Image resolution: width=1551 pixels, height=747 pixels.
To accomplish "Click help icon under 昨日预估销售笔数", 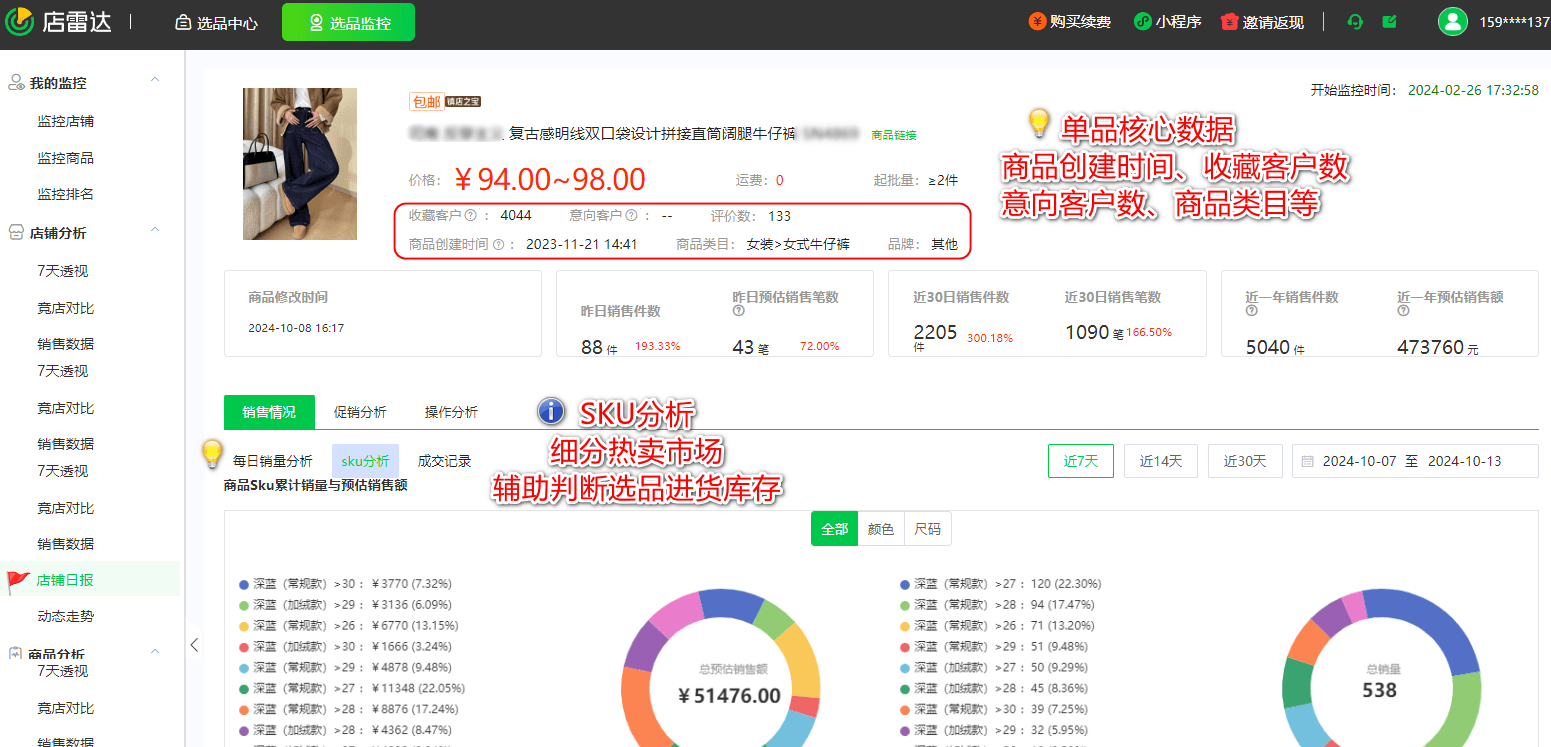I will click(x=738, y=311).
